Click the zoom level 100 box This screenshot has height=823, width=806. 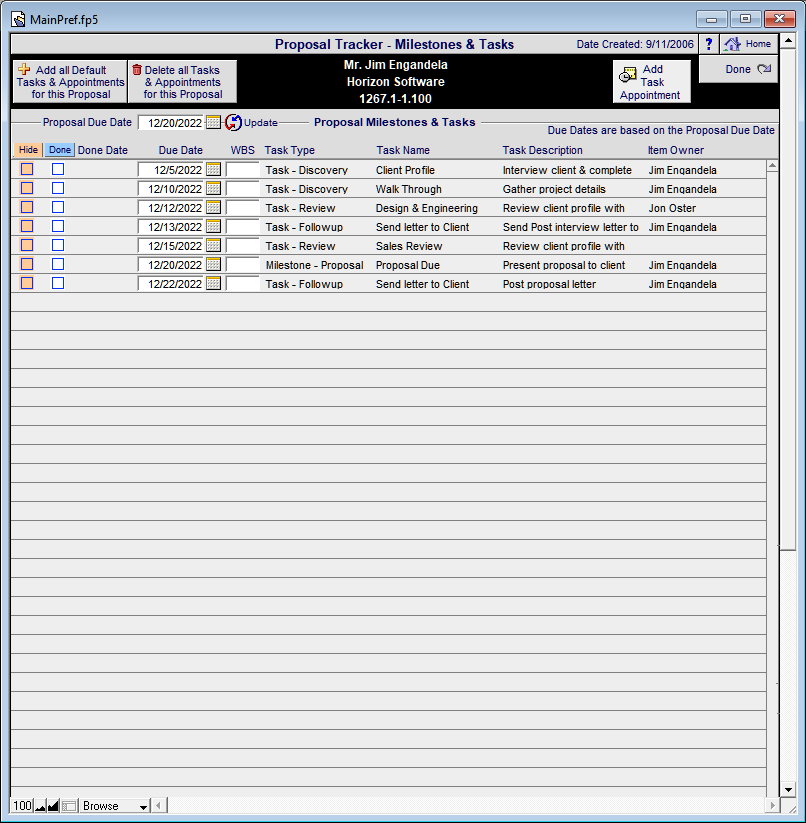[23, 806]
